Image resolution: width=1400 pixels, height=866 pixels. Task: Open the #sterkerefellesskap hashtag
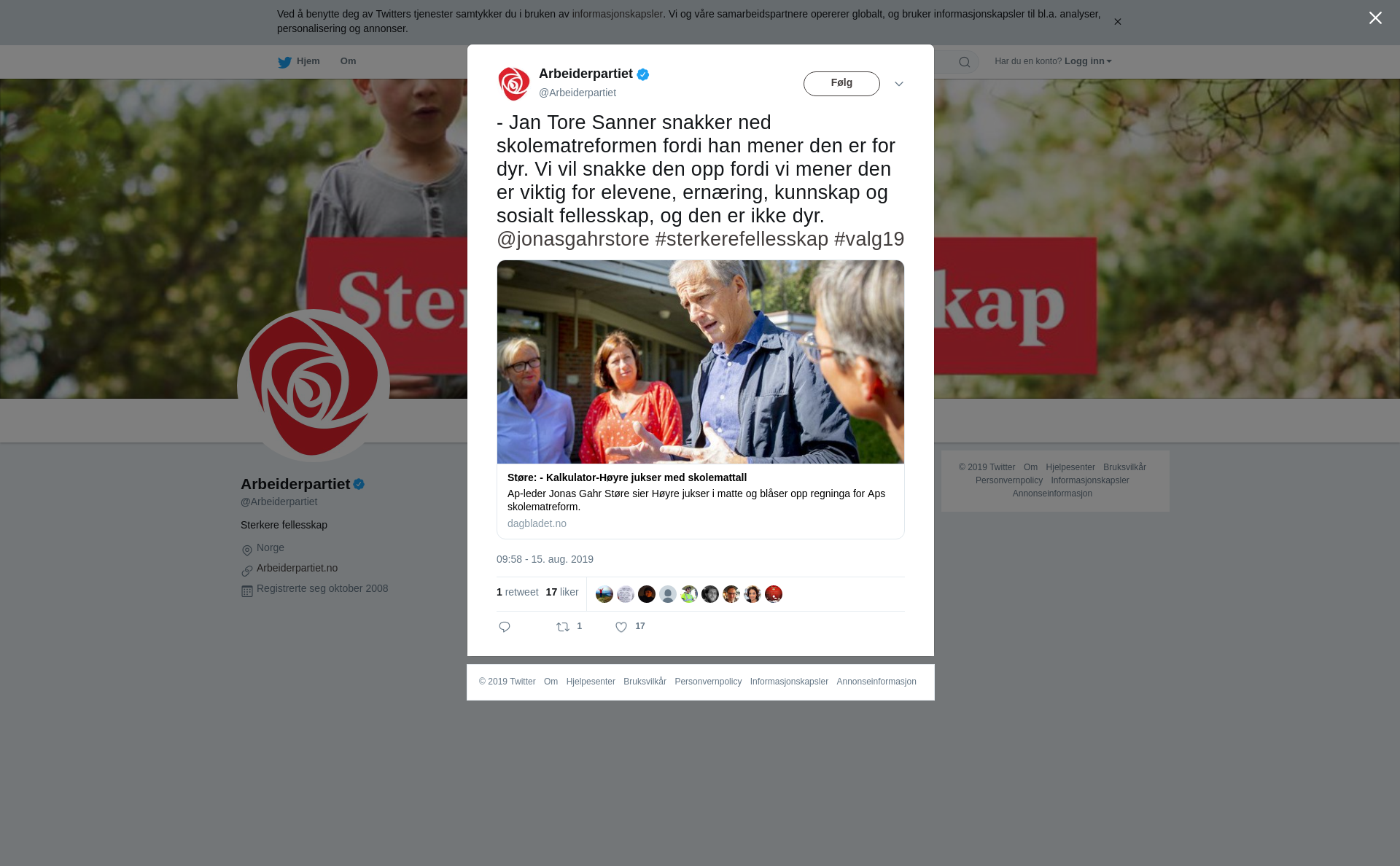[742, 239]
